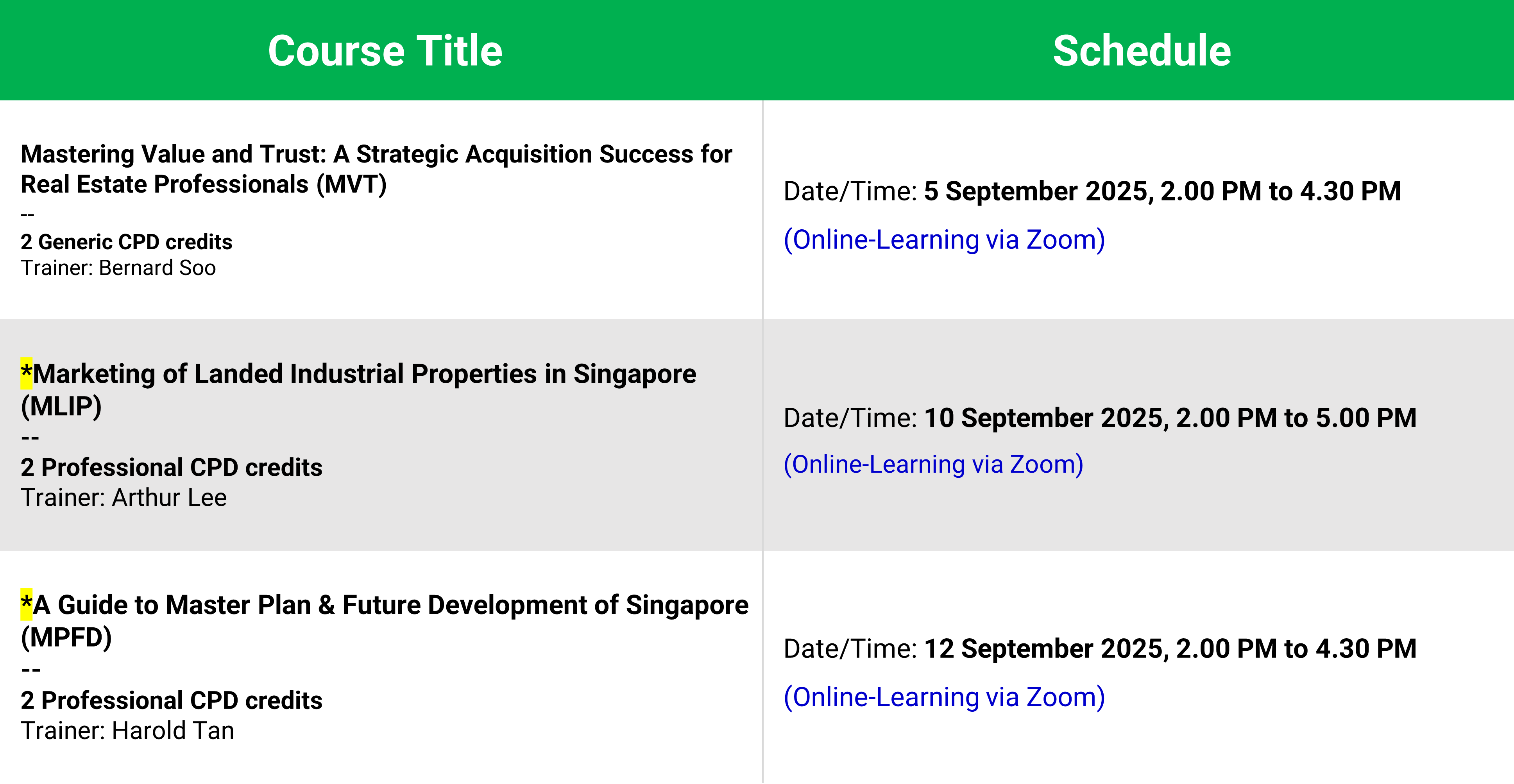
Task: Click the Schedule column header
Action: click(1142, 51)
